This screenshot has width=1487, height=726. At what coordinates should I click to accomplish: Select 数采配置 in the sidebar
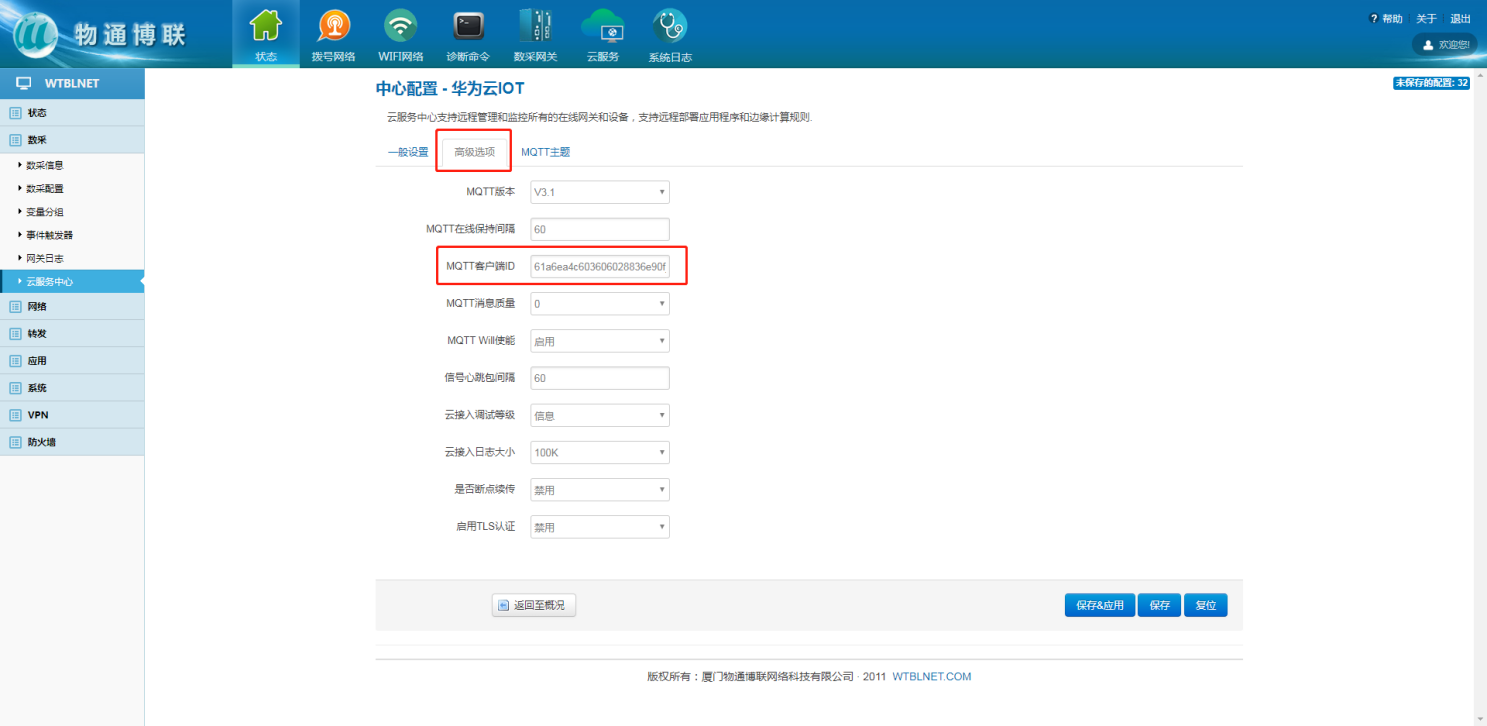45,189
